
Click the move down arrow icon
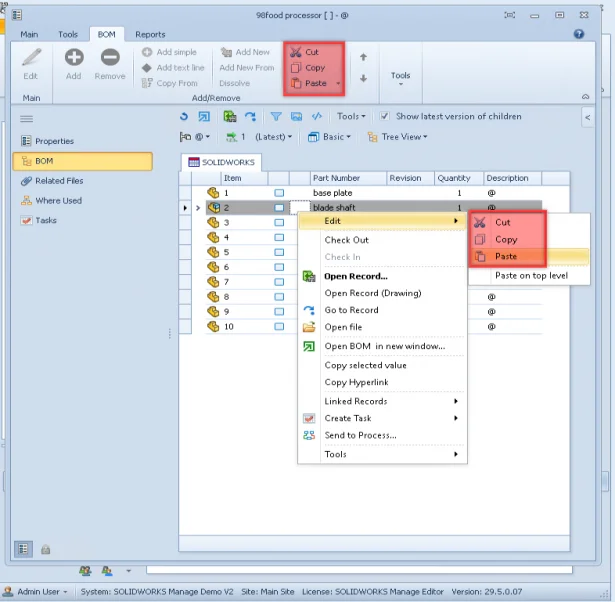click(363, 78)
